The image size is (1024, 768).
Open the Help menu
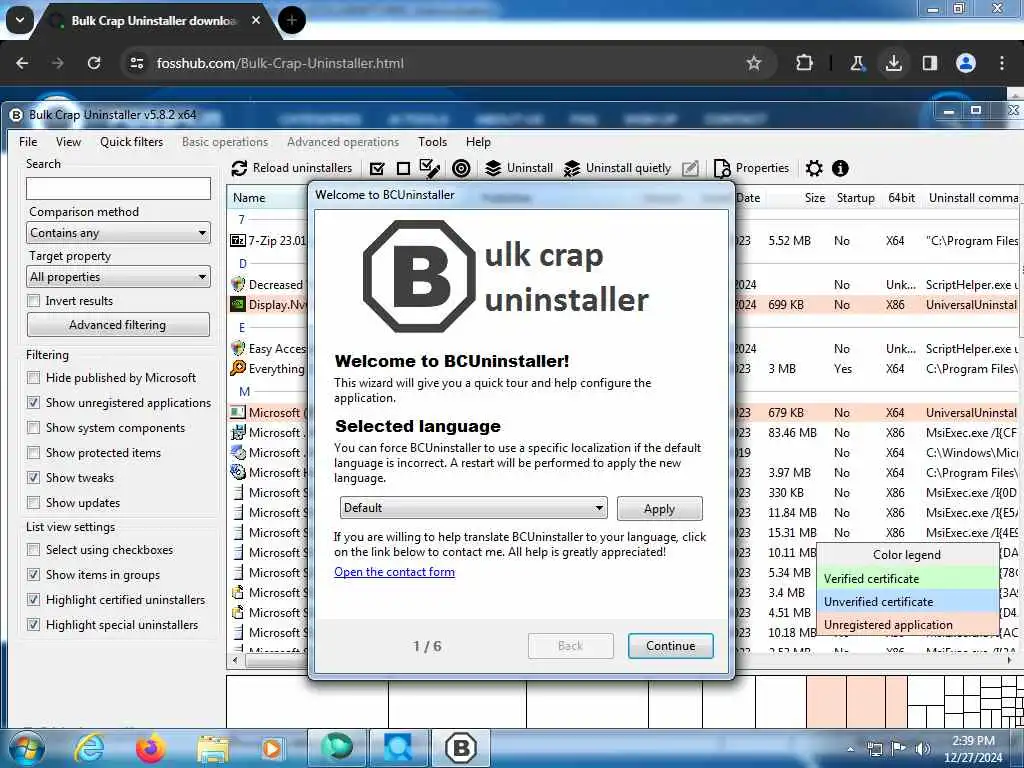(478, 142)
